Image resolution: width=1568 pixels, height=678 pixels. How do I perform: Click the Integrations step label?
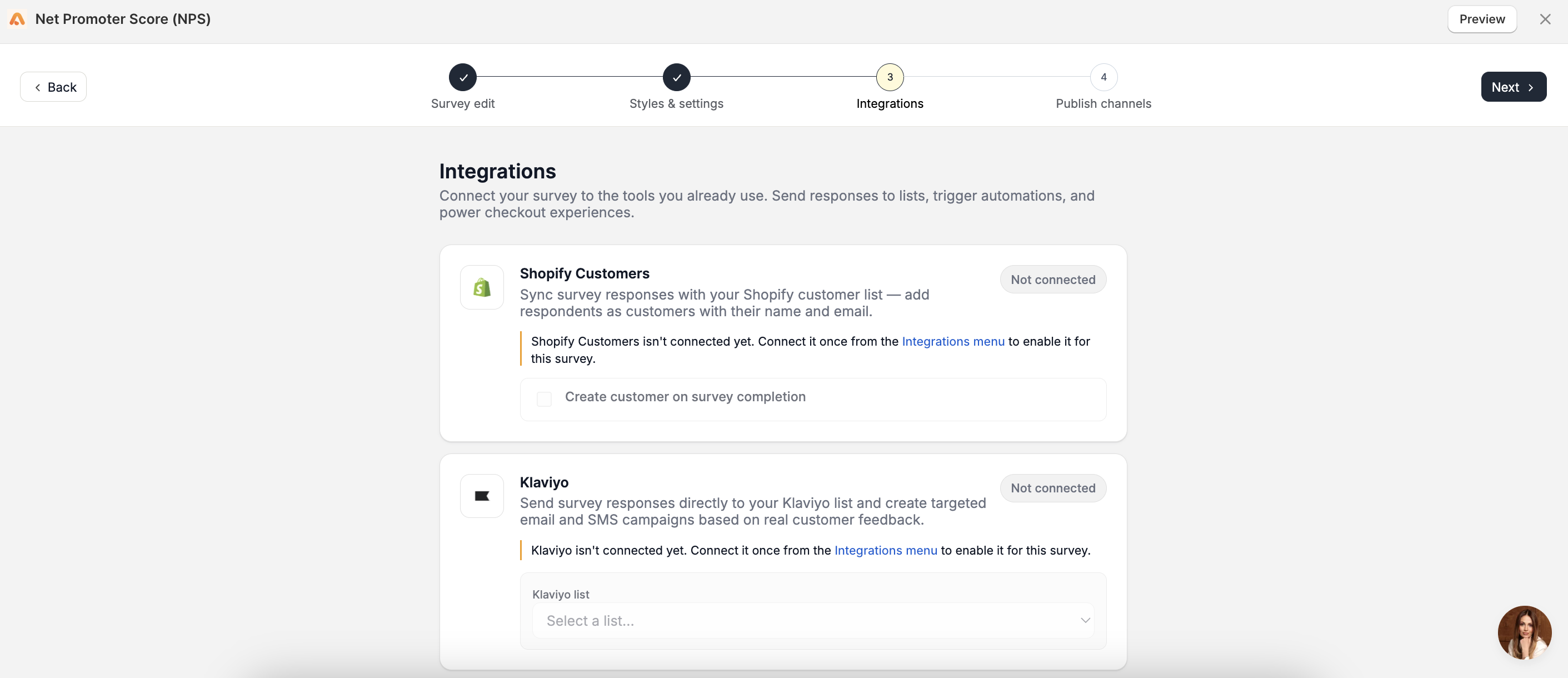[x=890, y=104]
